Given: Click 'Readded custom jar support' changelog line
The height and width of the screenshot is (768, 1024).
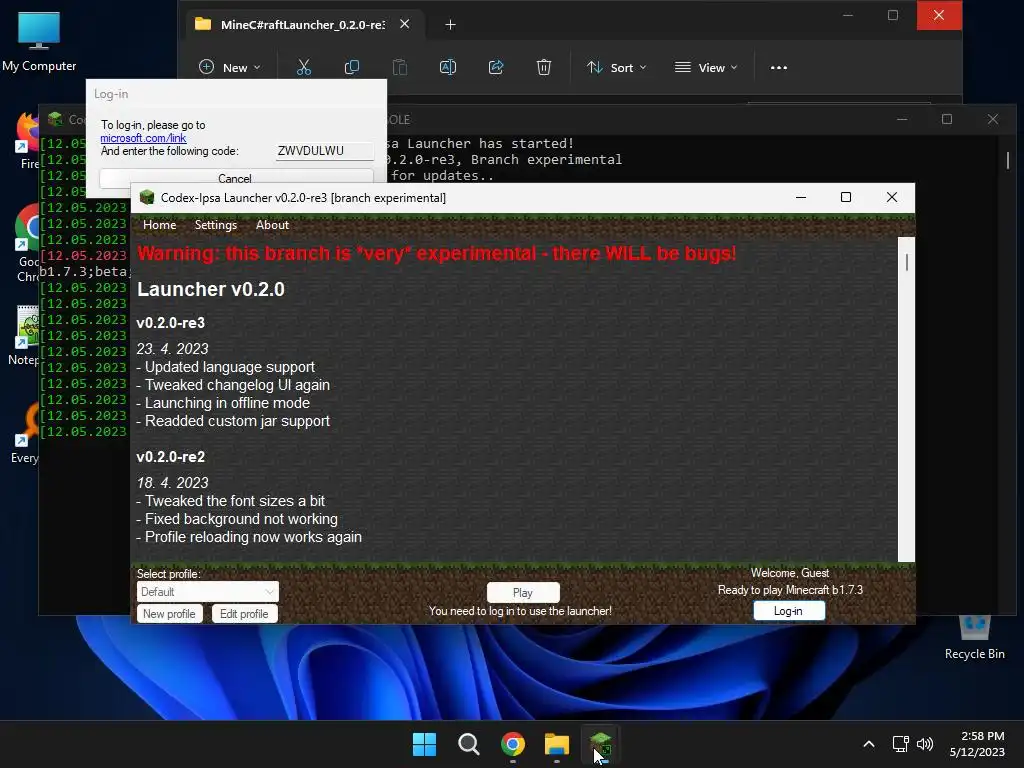Looking at the screenshot, I should (232, 421).
